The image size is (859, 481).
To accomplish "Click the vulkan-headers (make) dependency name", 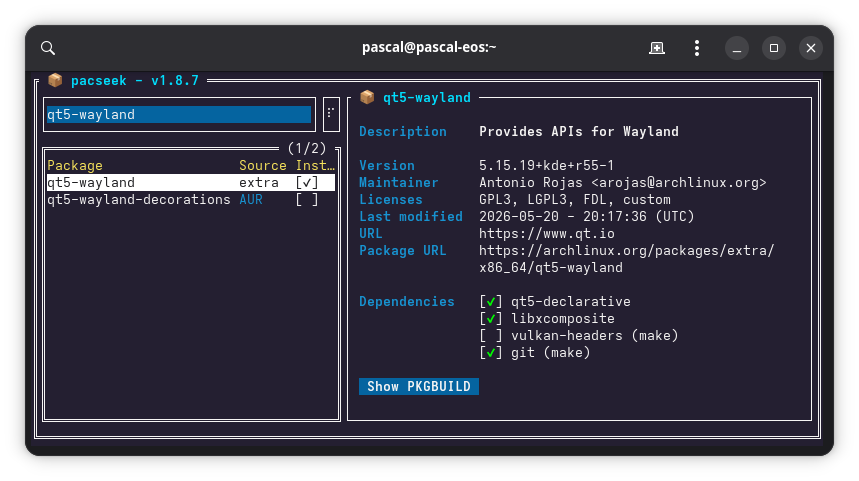I will pyautogui.click(x=595, y=335).
